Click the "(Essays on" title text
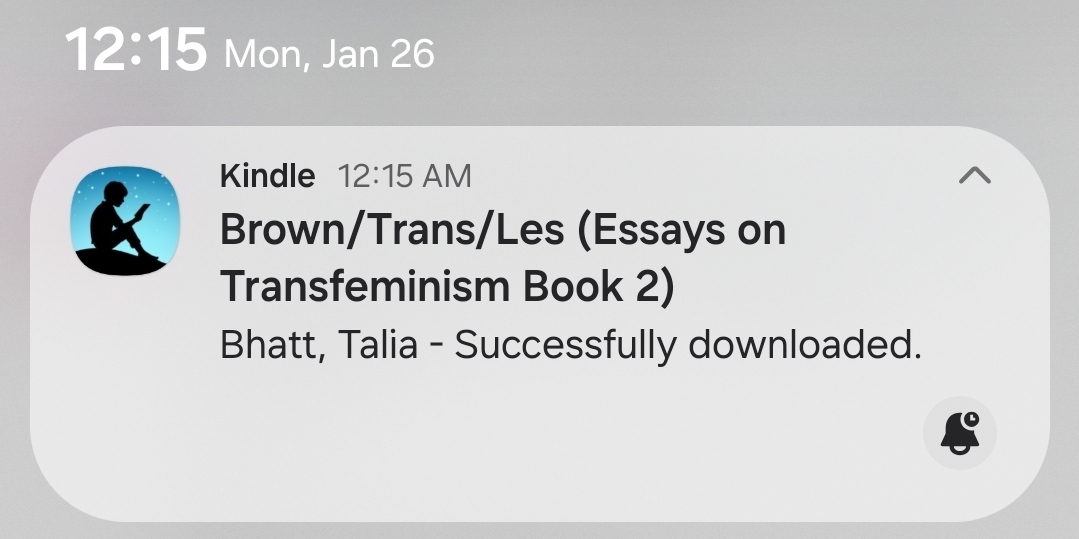1079x539 pixels. (x=683, y=231)
